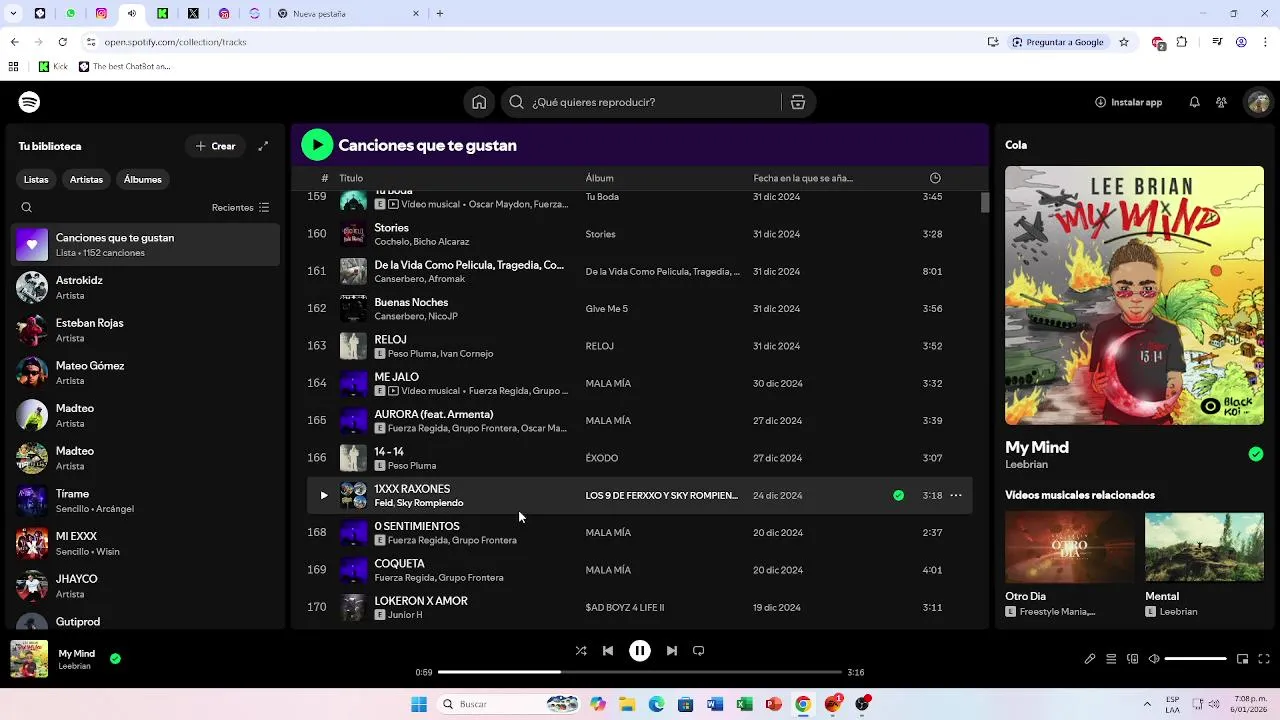1280x720 pixels.
Task: Skip to the next track
Action: pyautogui.click(x=672, y=651)
